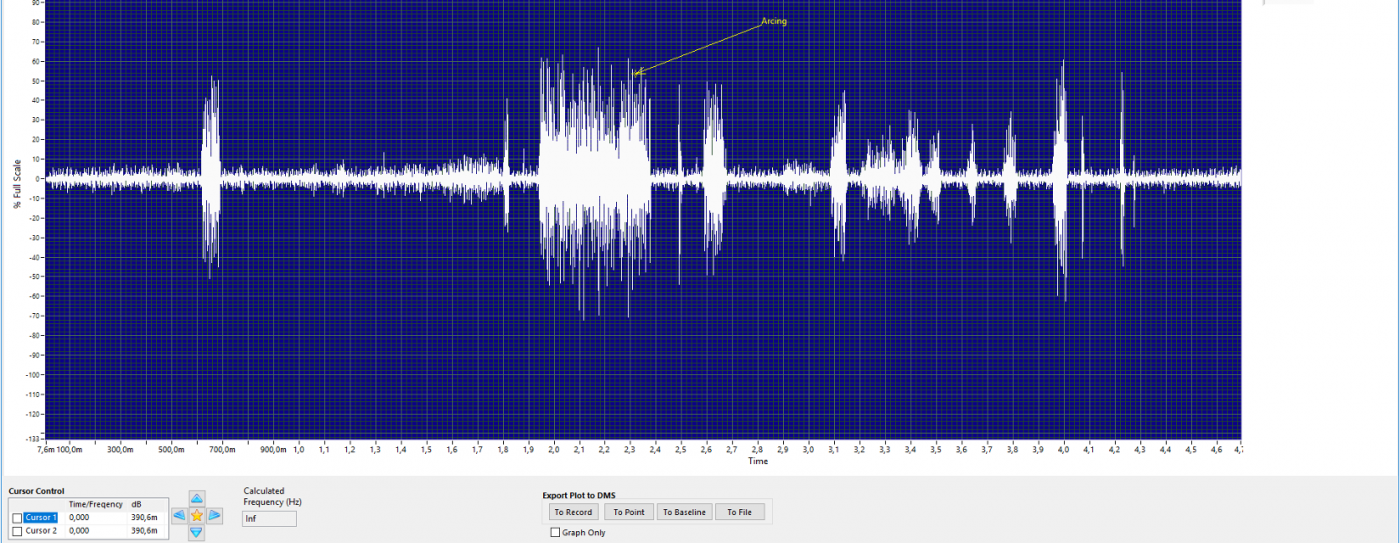Select the Cursor 2 name label
Image resolution: width=1400 pixels, height=543 pixels.
click(41, 531)
